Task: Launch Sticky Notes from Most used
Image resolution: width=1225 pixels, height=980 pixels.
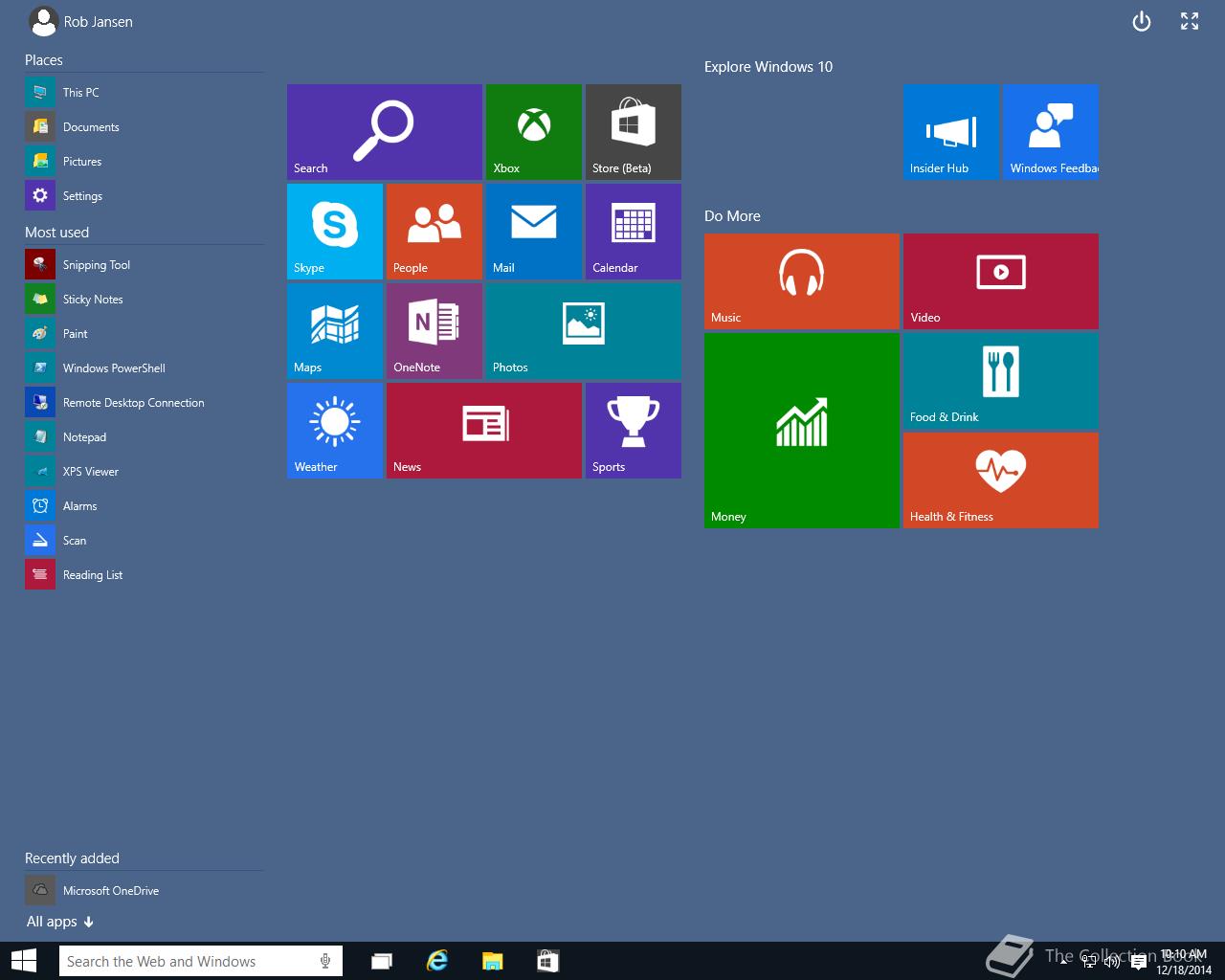Action: tap(145, 300)
